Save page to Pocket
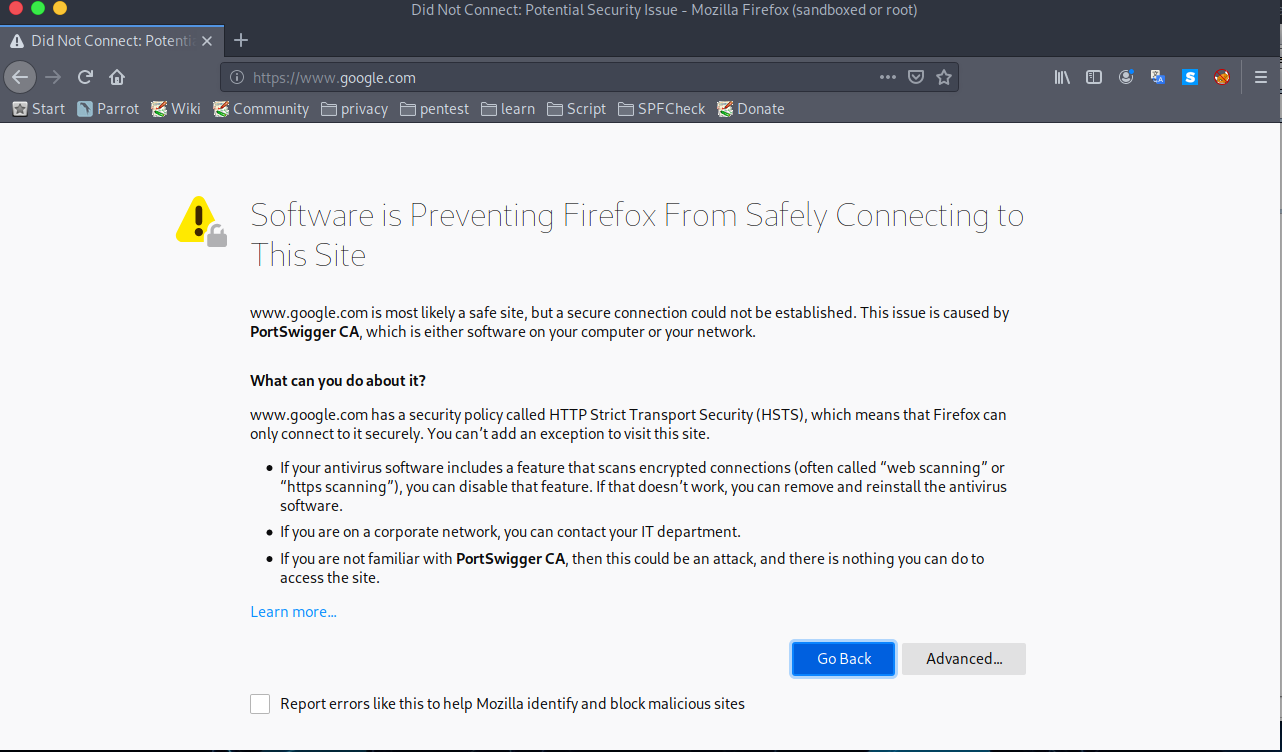The height and width of the screenshot is (752, 1282). click(916, 77)
